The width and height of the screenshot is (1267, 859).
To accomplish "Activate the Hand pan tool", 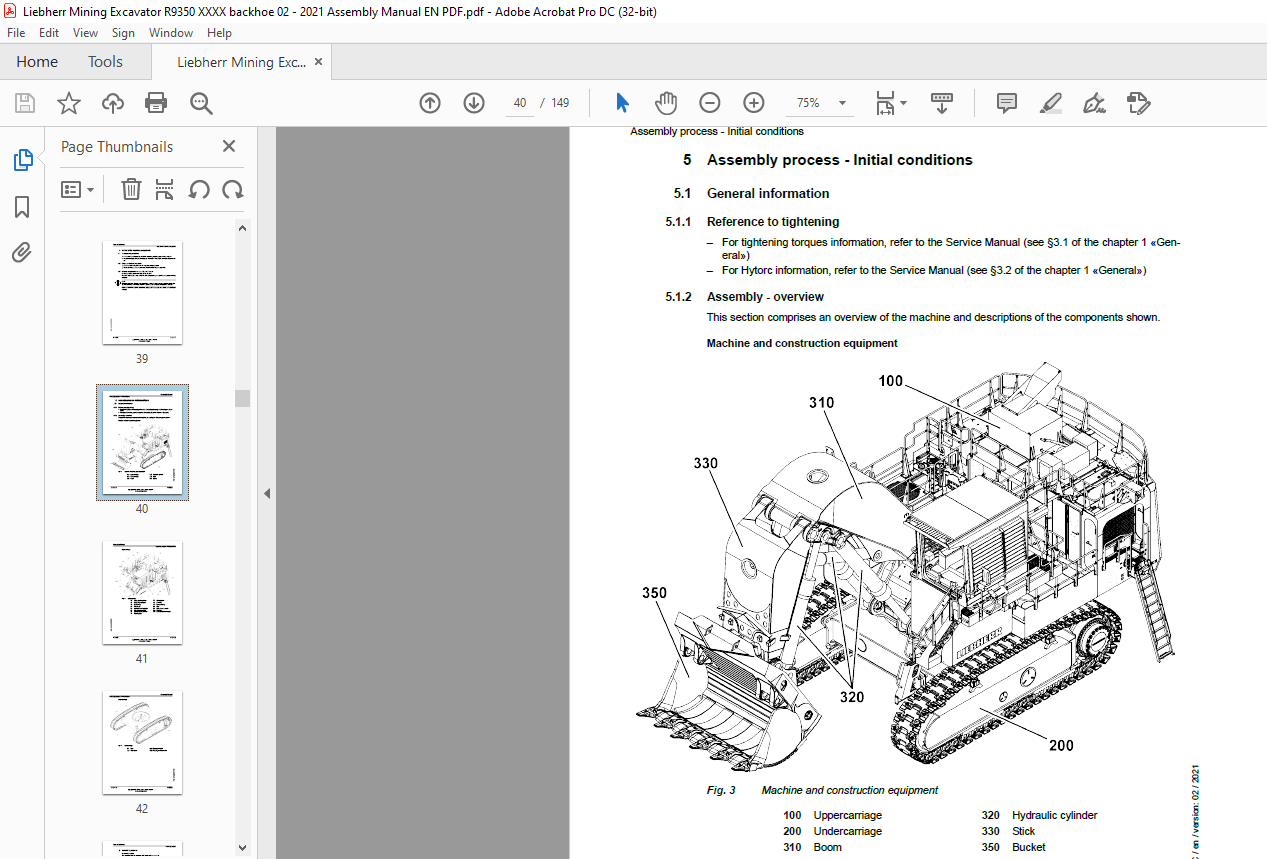I will 666,103.
